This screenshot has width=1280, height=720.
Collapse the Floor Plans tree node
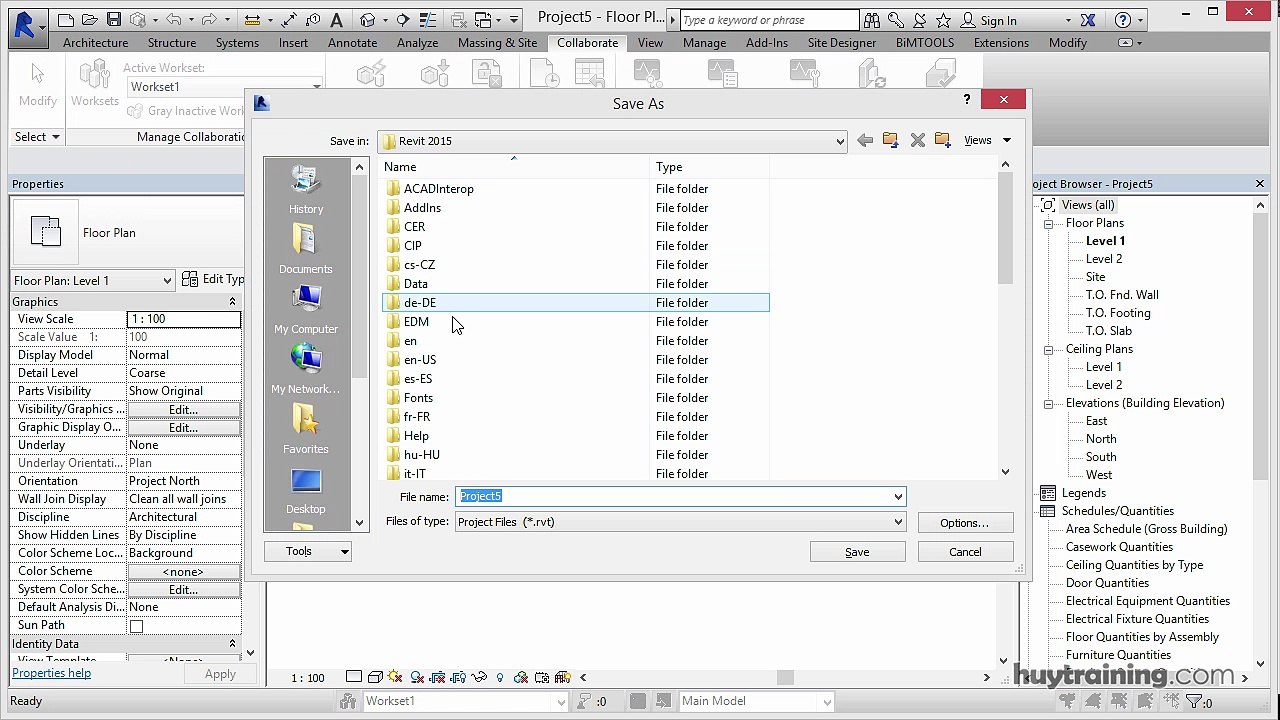coord(1048,223)
